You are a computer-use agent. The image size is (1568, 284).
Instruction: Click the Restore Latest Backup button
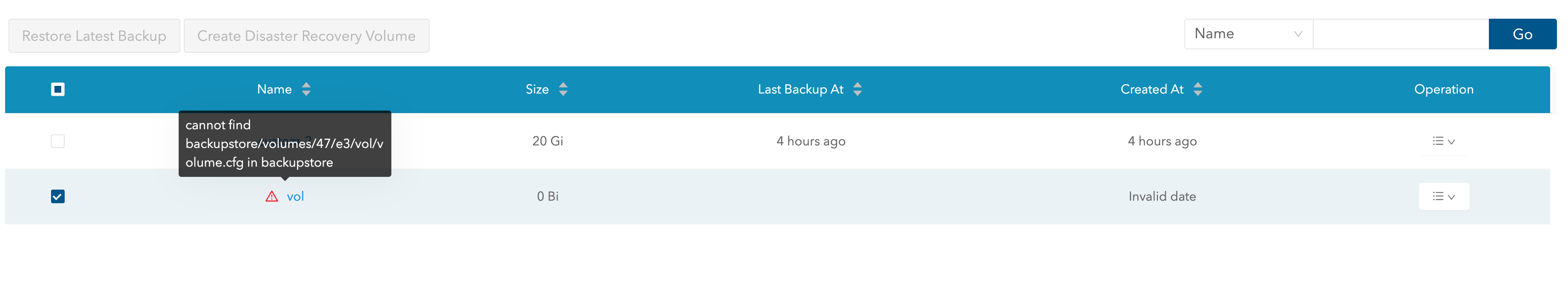(94, 35)
